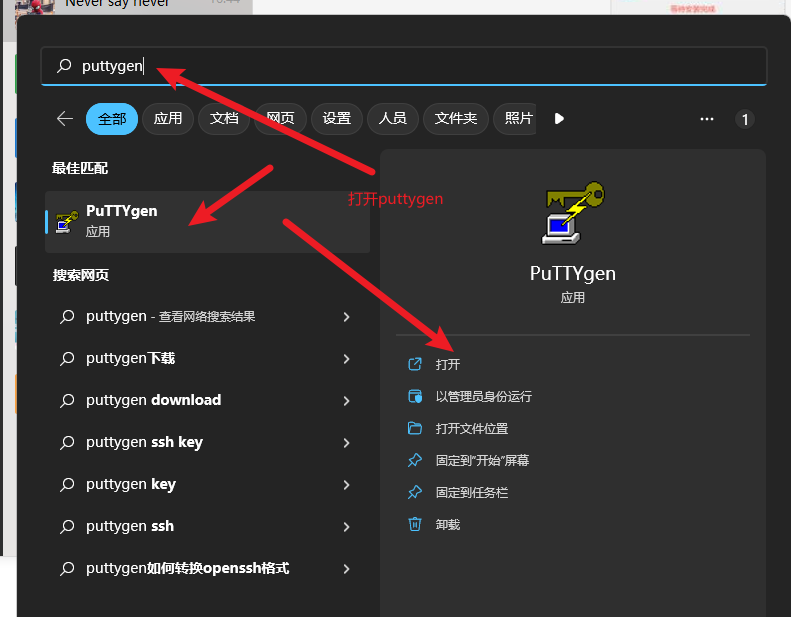This screenshot has height=617, width=791.
Task: Click the badge showing number 1
Action: coord(745,120)
